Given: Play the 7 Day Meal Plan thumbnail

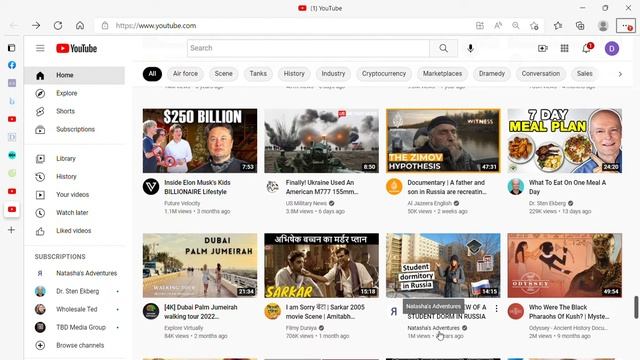Looking at the screenshot, I should (564, 140).
